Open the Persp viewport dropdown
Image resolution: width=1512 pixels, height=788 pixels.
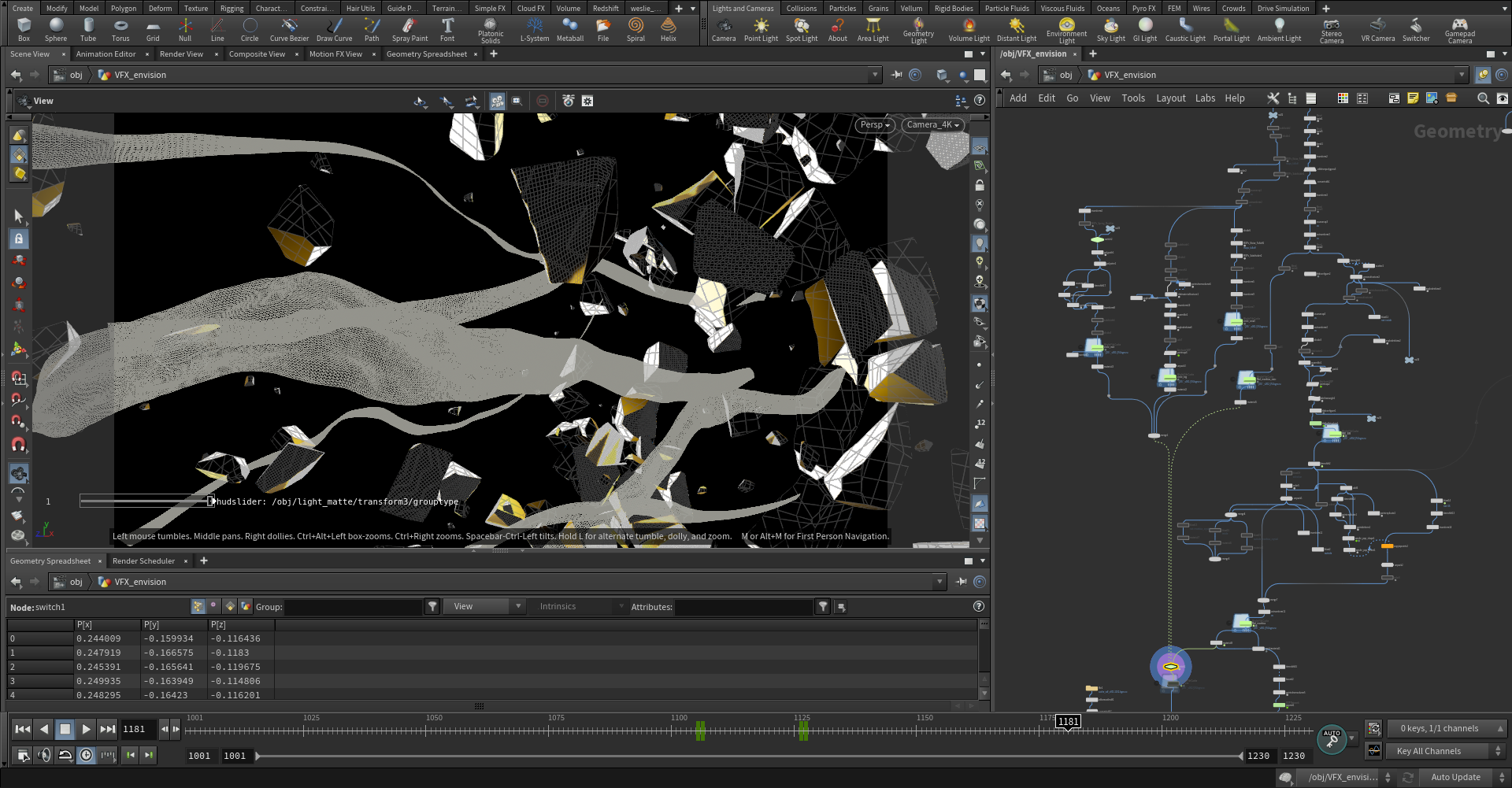[875, 125]
